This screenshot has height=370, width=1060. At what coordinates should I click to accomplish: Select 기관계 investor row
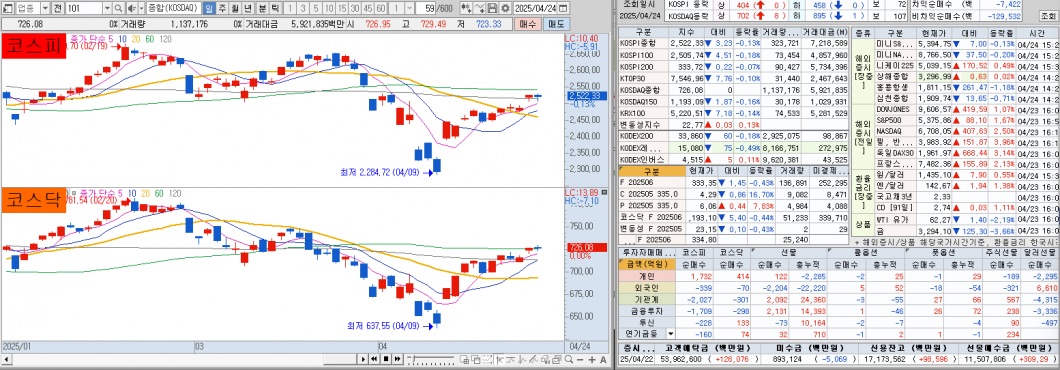click(x=838, y=300)
